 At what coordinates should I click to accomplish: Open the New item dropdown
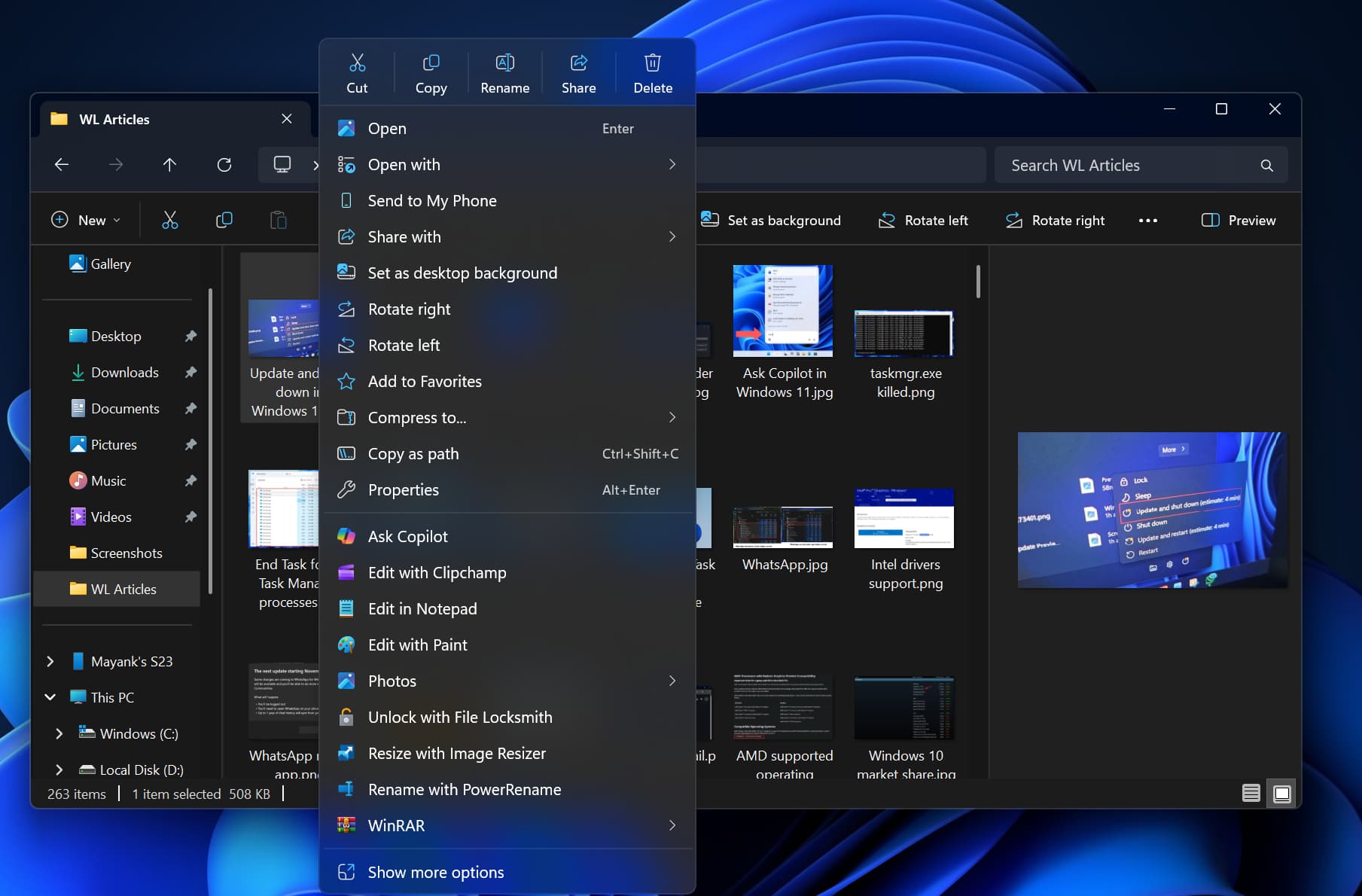[x=86, y=220]
